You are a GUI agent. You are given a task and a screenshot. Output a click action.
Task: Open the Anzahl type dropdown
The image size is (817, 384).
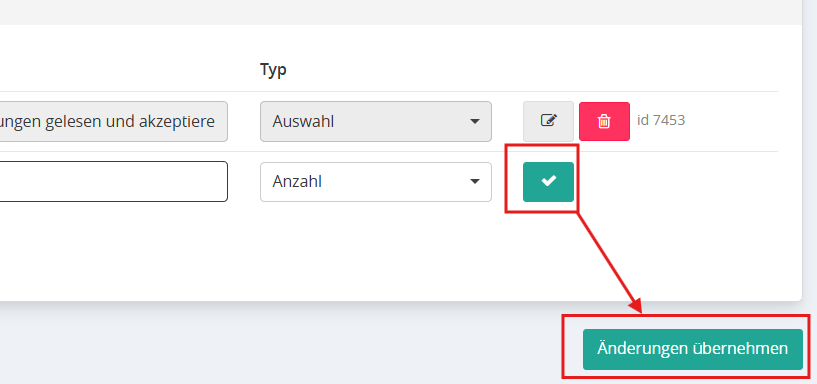click(x=376, y=182)
